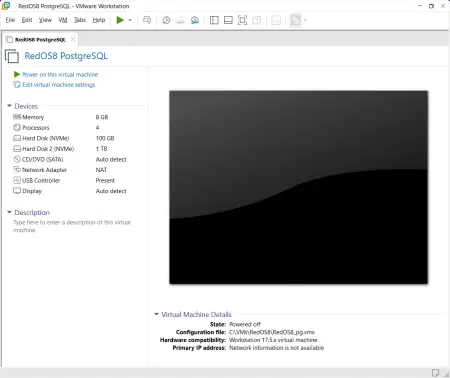Click the settings icon beside Edit virtual machine
Image resolution: width=450 pixels, height=378 pixels.
point(17,85)
